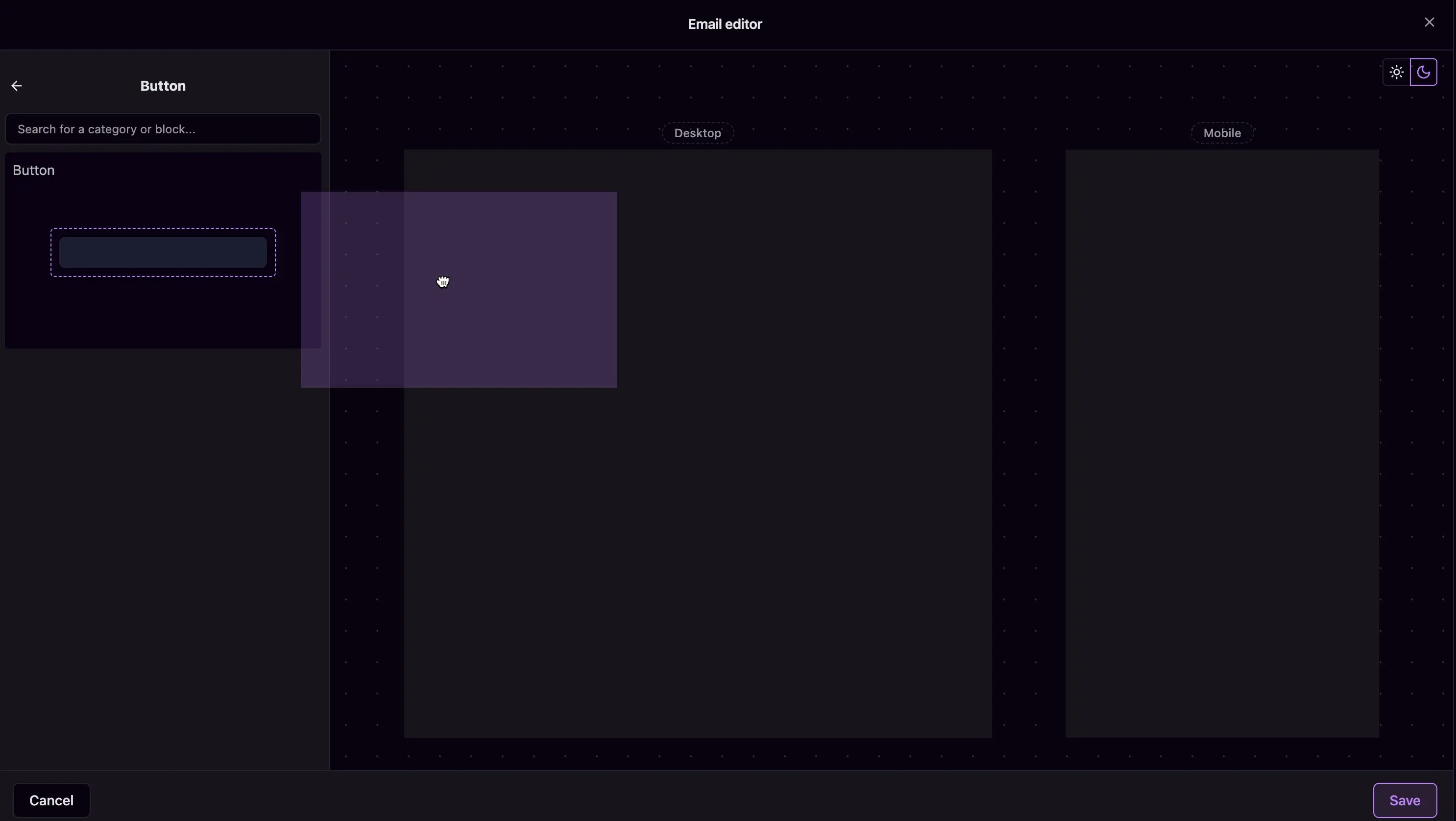The height and width of the screenshot is (821, 1456).
Task: Focus the category or block search field
Action: click(x=163, y=129)
